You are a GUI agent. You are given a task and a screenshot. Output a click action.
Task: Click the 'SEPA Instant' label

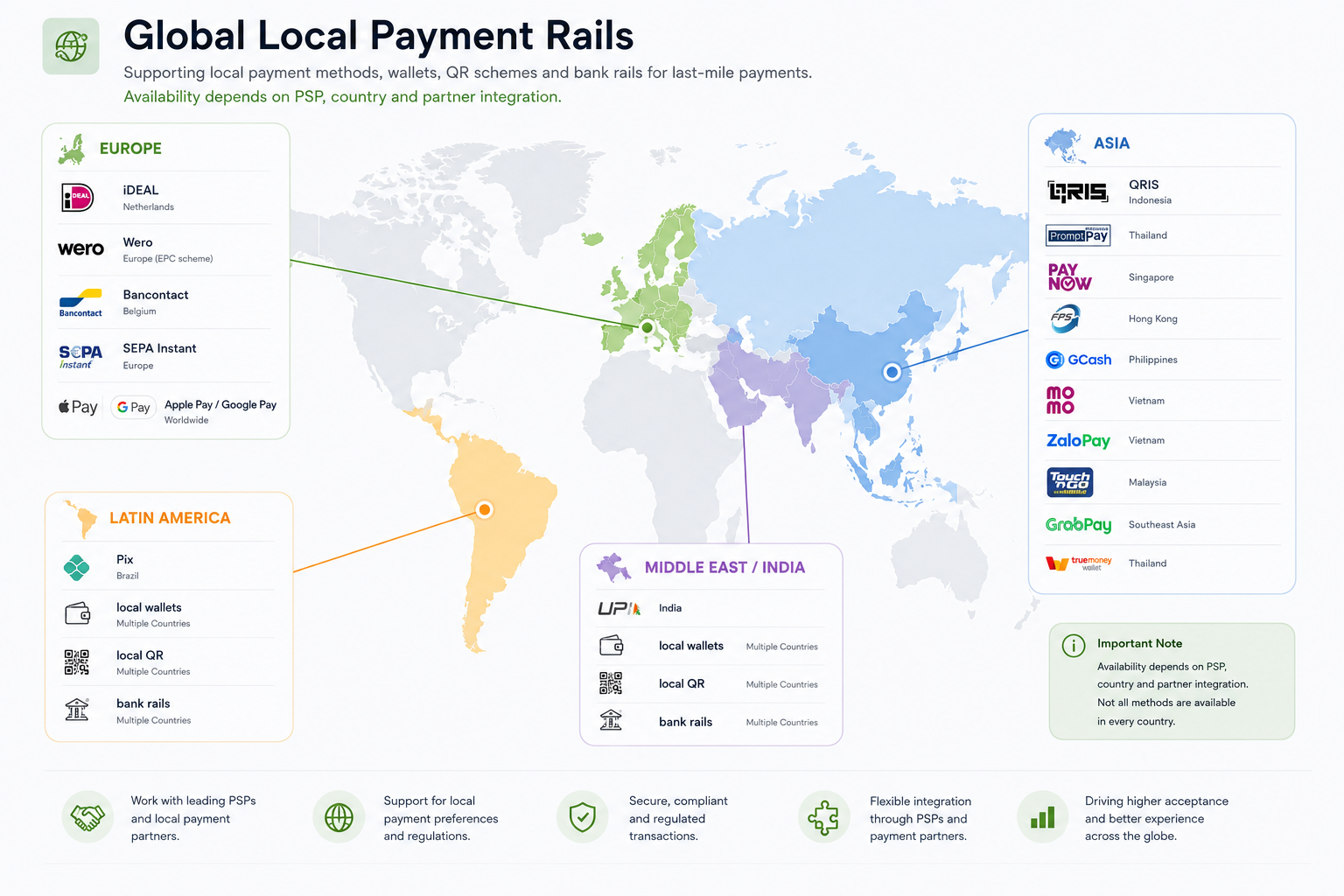(159, 348)
